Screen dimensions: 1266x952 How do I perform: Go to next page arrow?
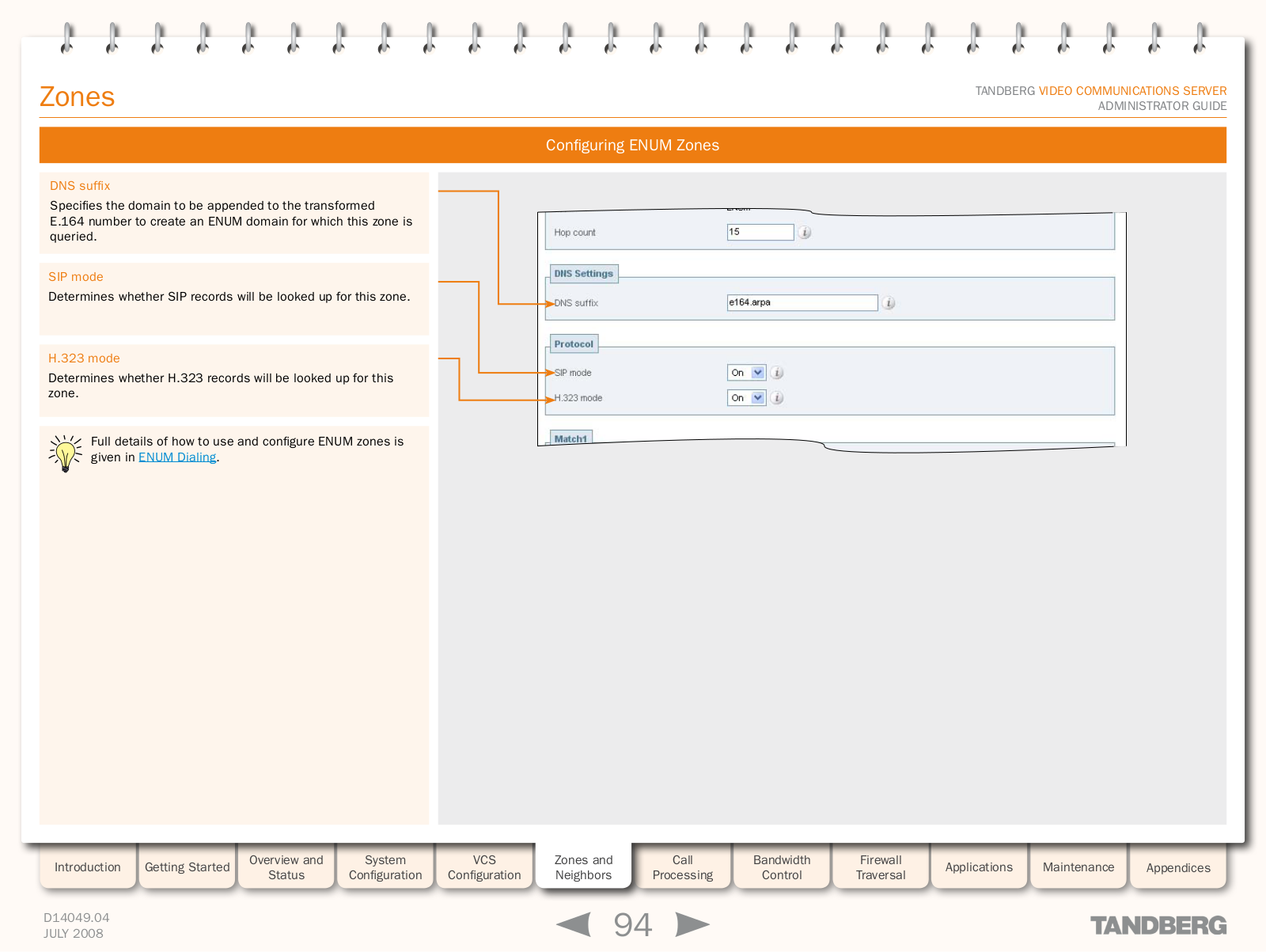[x=692, y=924]
